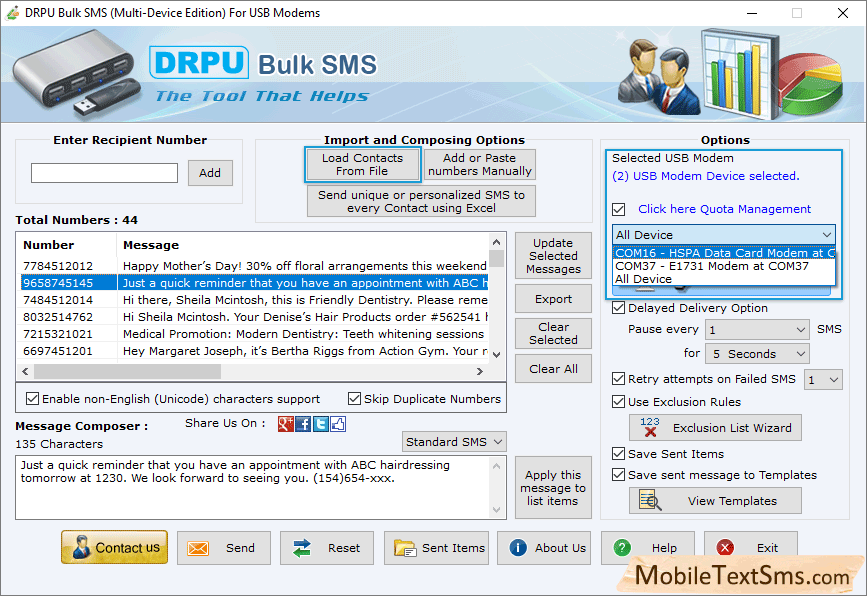
Task: Click message composer scroll down arrow
Action: click(497, 510)
